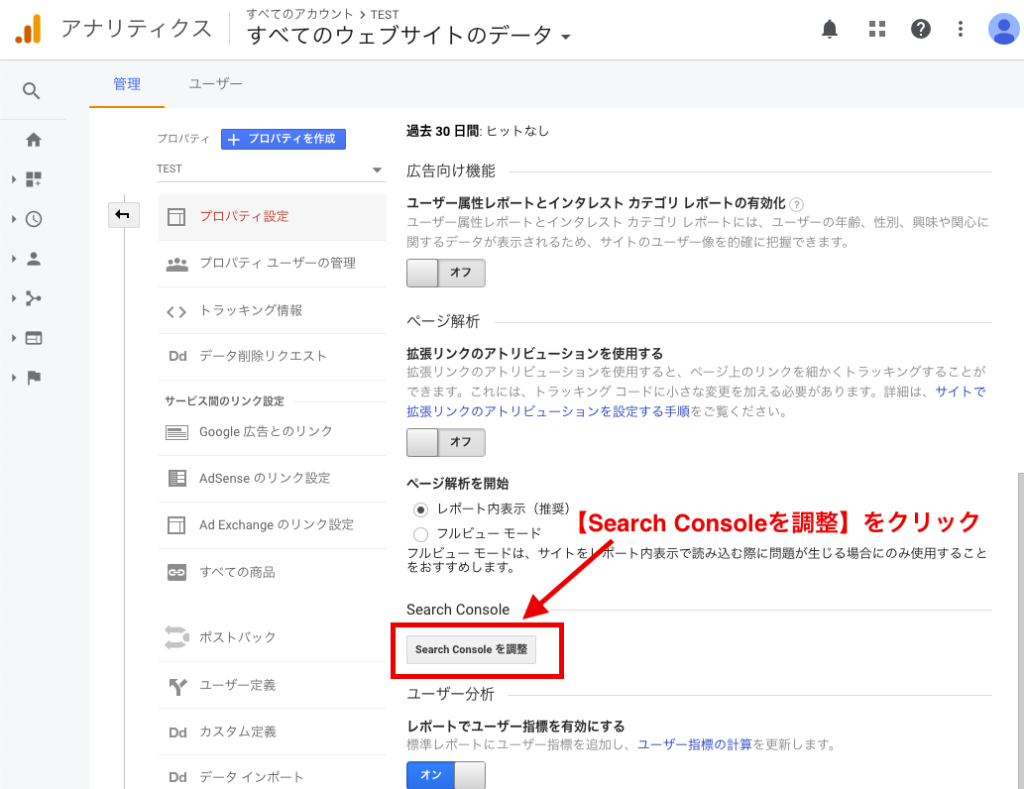This screenshot has height=789, width=1024.
Task: Click Search Console を調整 button
Action: click(471, 650)
